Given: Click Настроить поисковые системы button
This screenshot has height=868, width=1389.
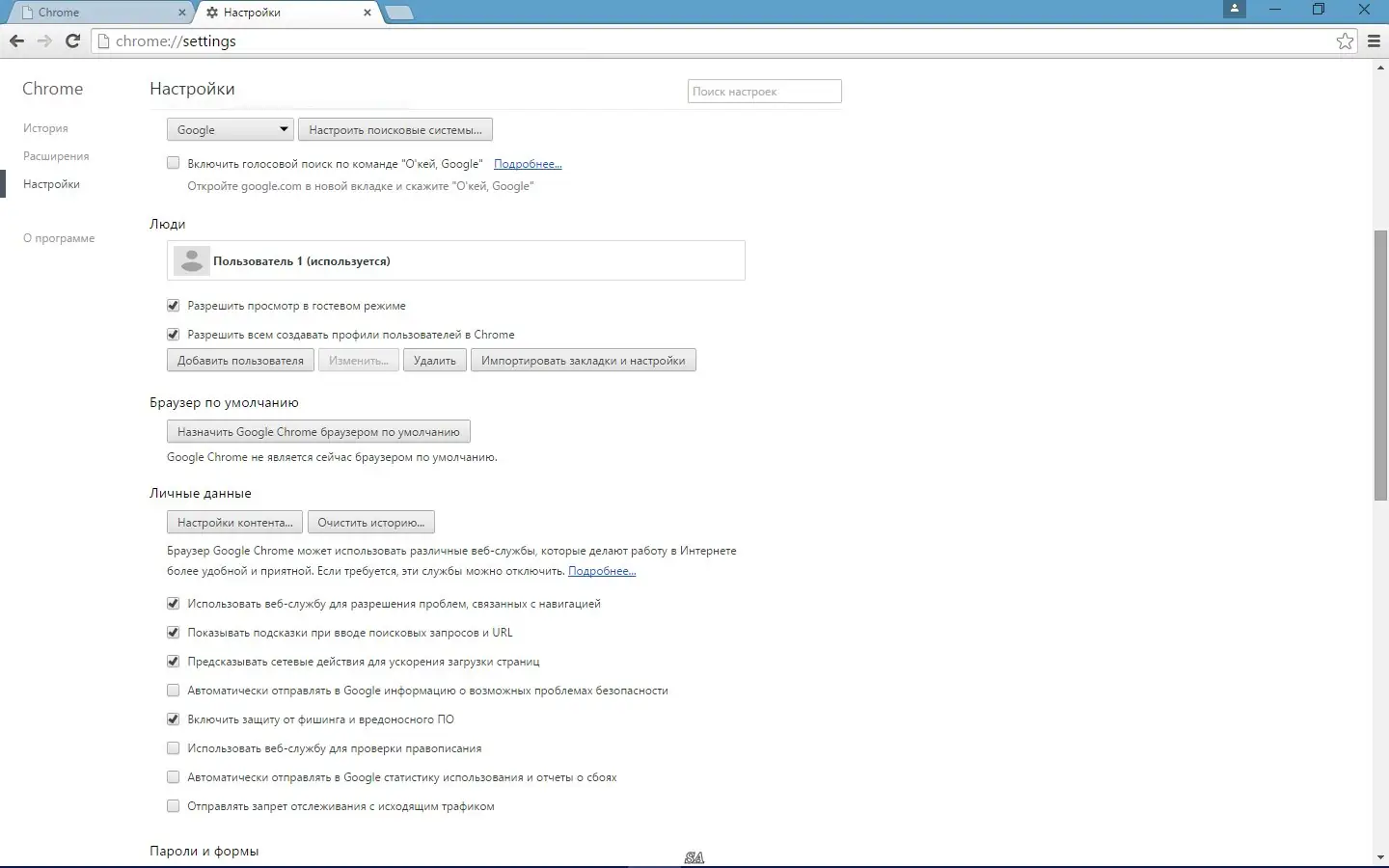Looking at the screenshot, I should click(395, 129).
